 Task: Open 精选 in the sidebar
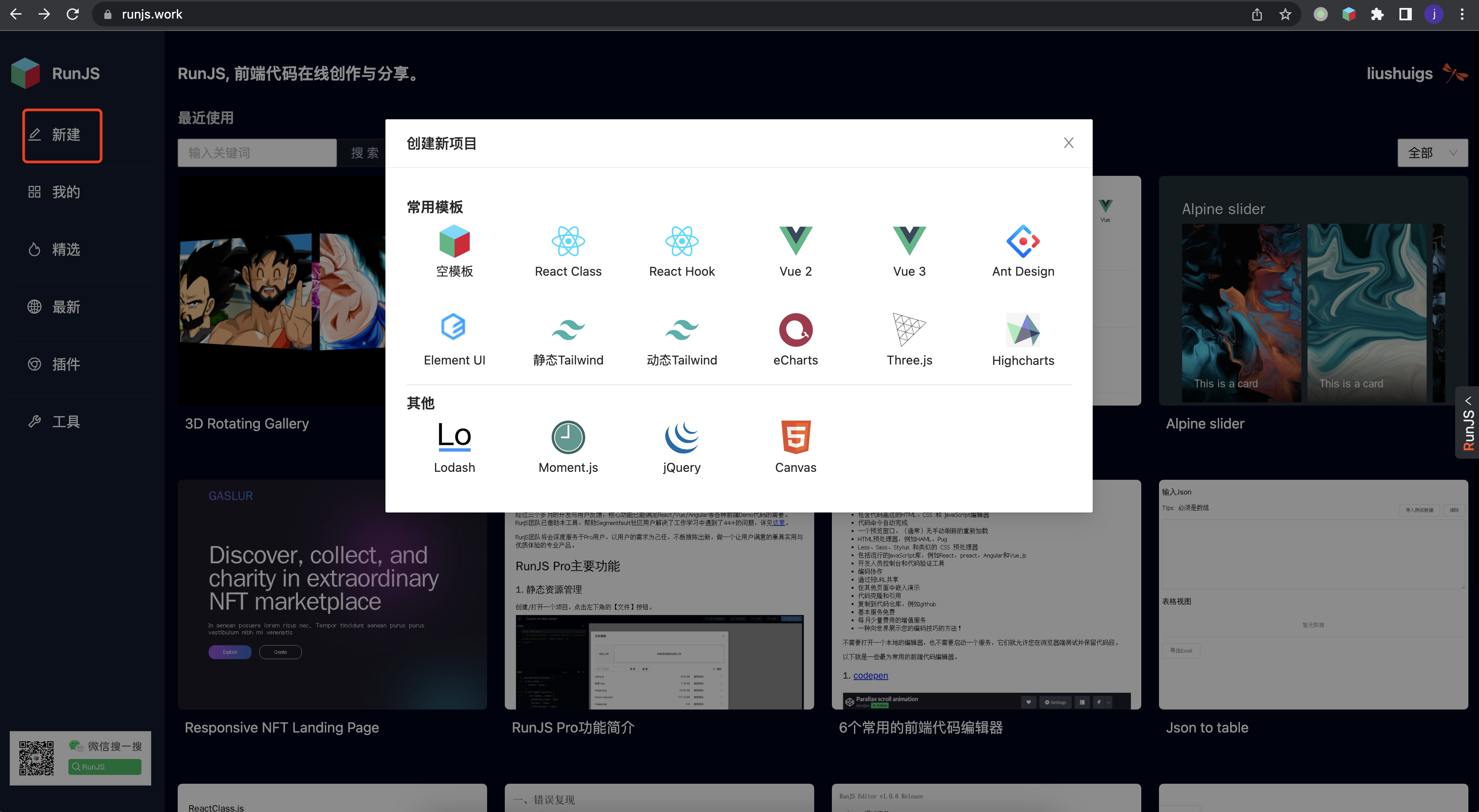click(54, 249)
